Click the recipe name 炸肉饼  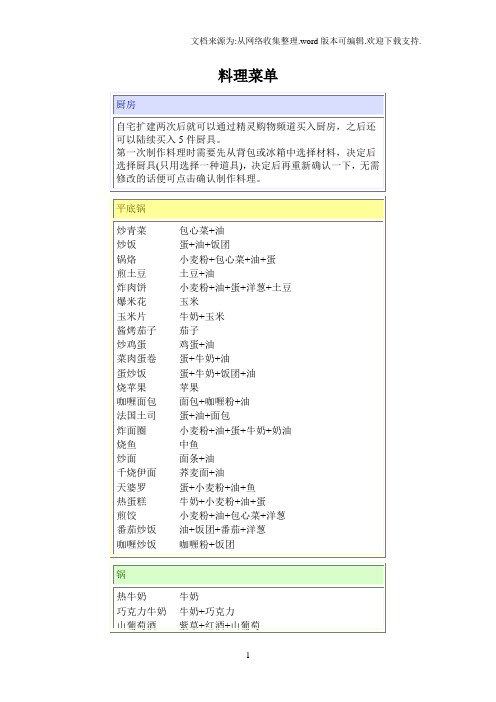[132, 287]
